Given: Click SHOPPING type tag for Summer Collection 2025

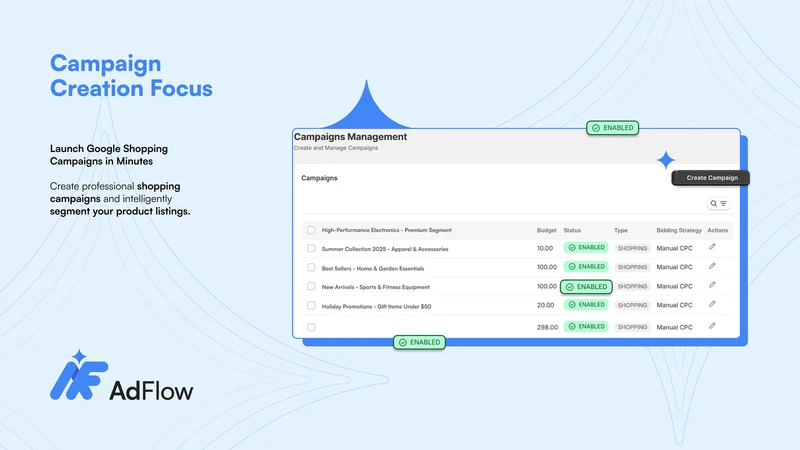Looking at the screenshot, I should 632,248.
